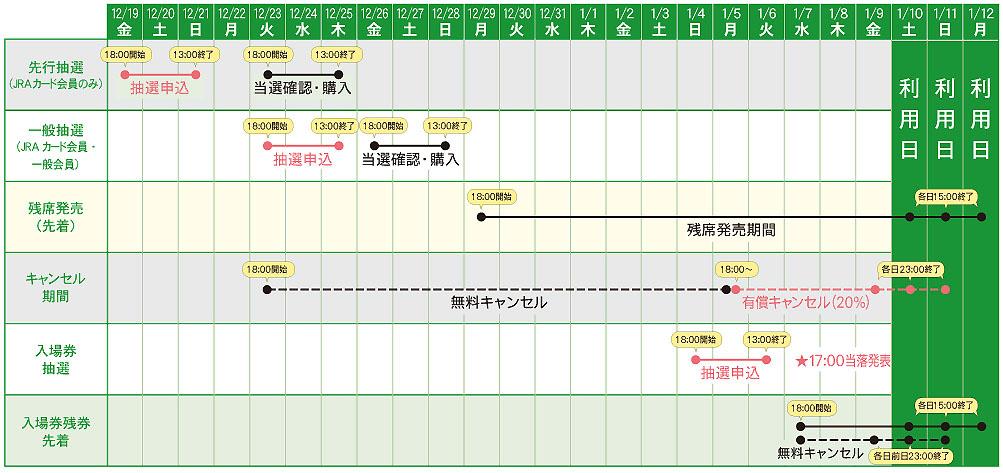1003x473 pixels.
Task: Click the 入場券残券先着 row label
Action: click(56, 430)
